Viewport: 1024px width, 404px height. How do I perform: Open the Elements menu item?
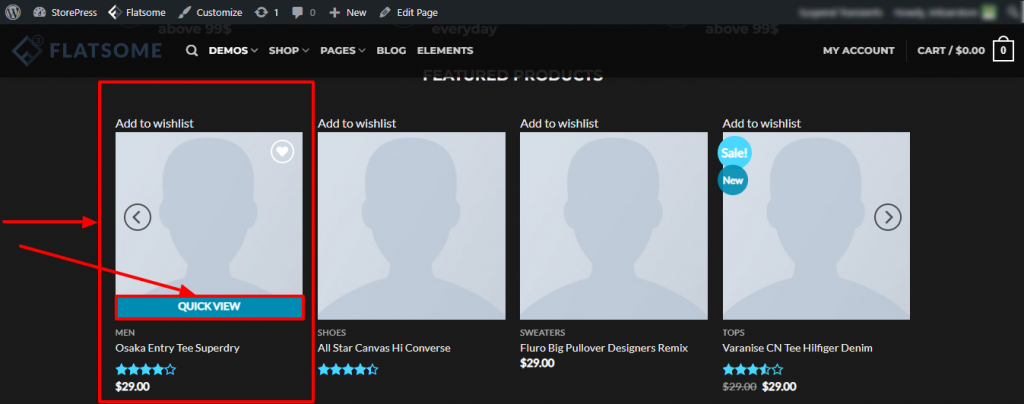coord(445,50)
